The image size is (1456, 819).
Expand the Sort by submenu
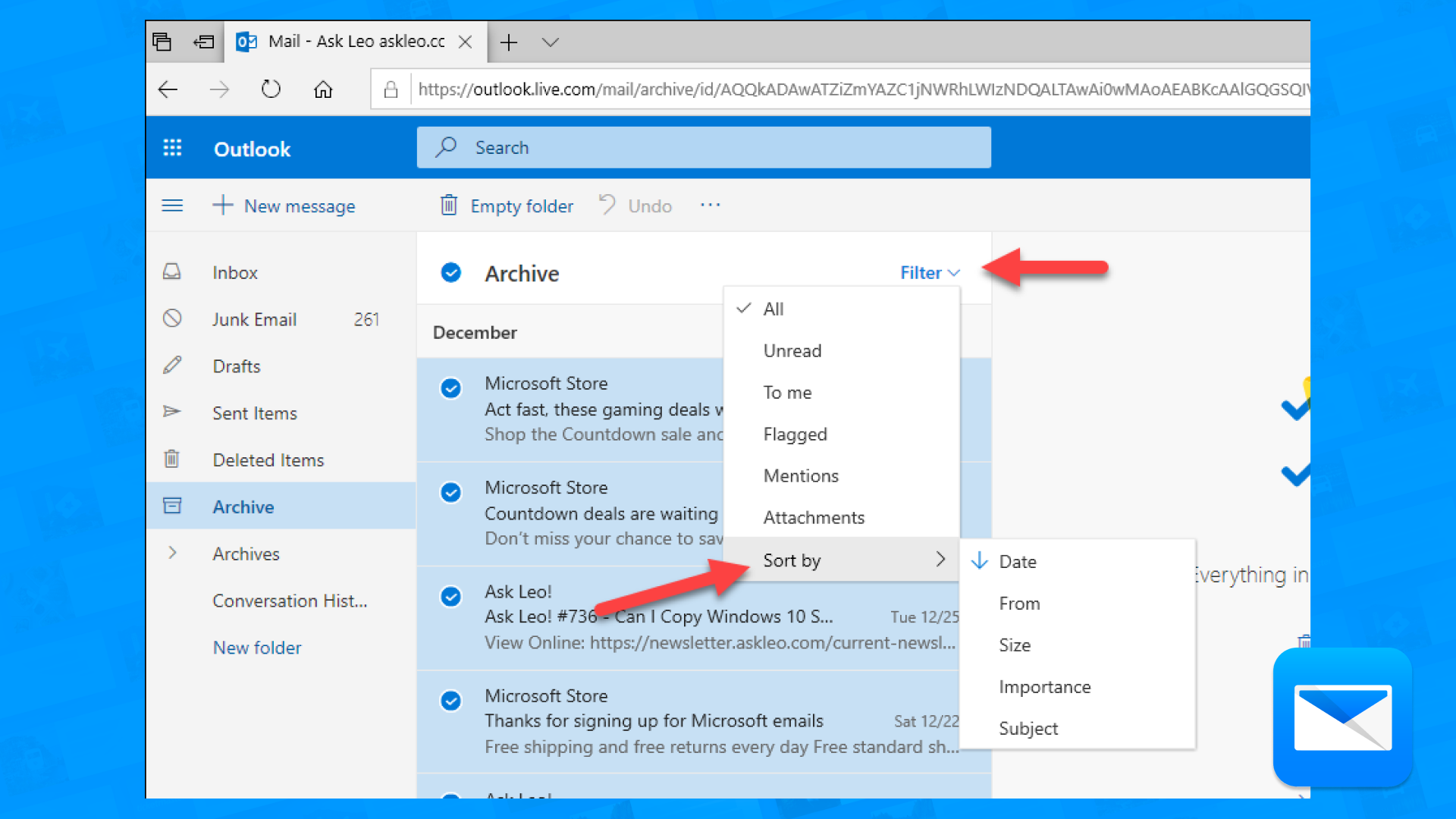pyautogui.click(x=792, y=560)
